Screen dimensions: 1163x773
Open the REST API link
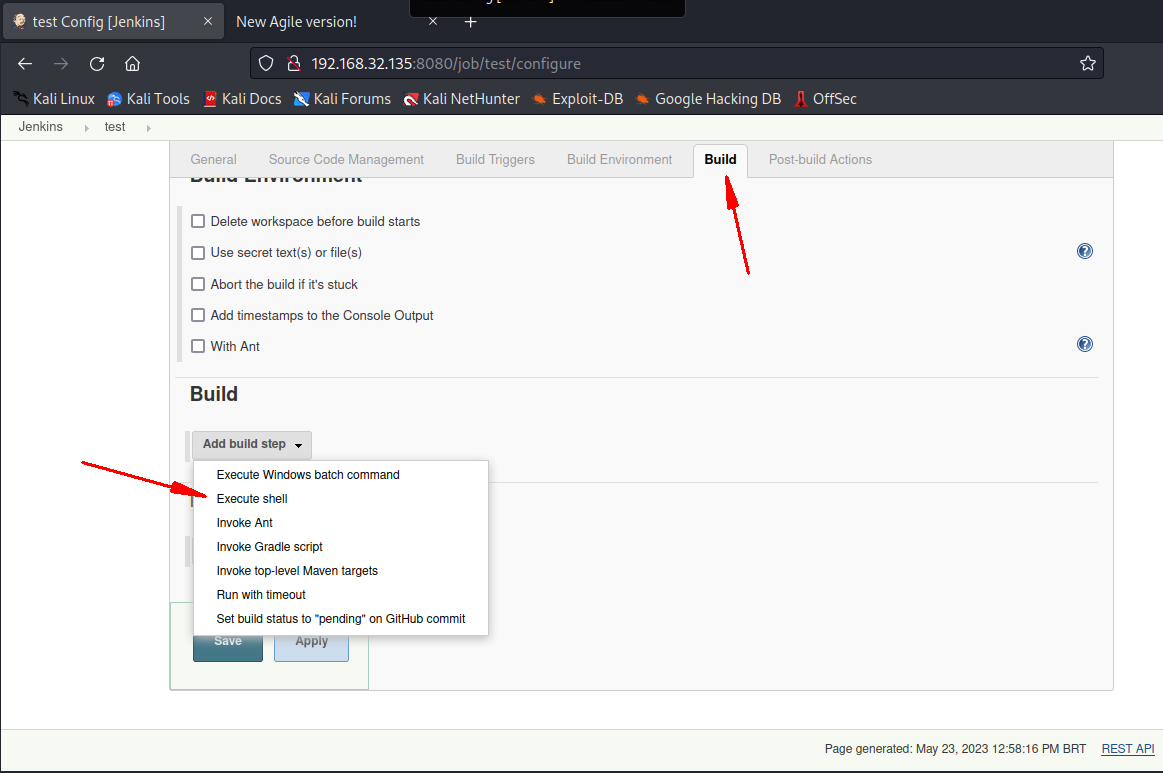[x=1127, y=749]
